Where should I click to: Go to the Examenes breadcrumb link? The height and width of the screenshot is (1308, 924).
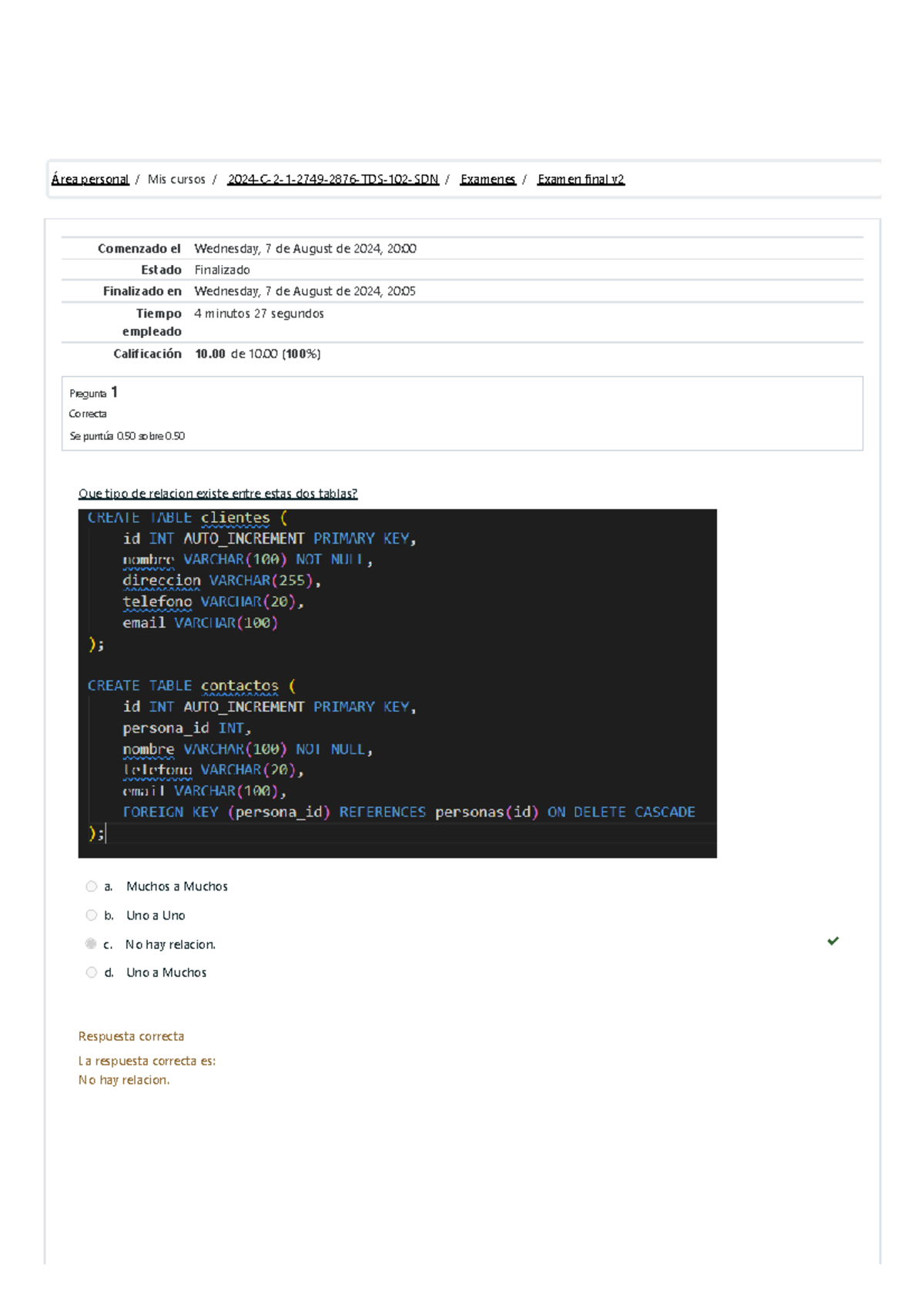[487, 179]
